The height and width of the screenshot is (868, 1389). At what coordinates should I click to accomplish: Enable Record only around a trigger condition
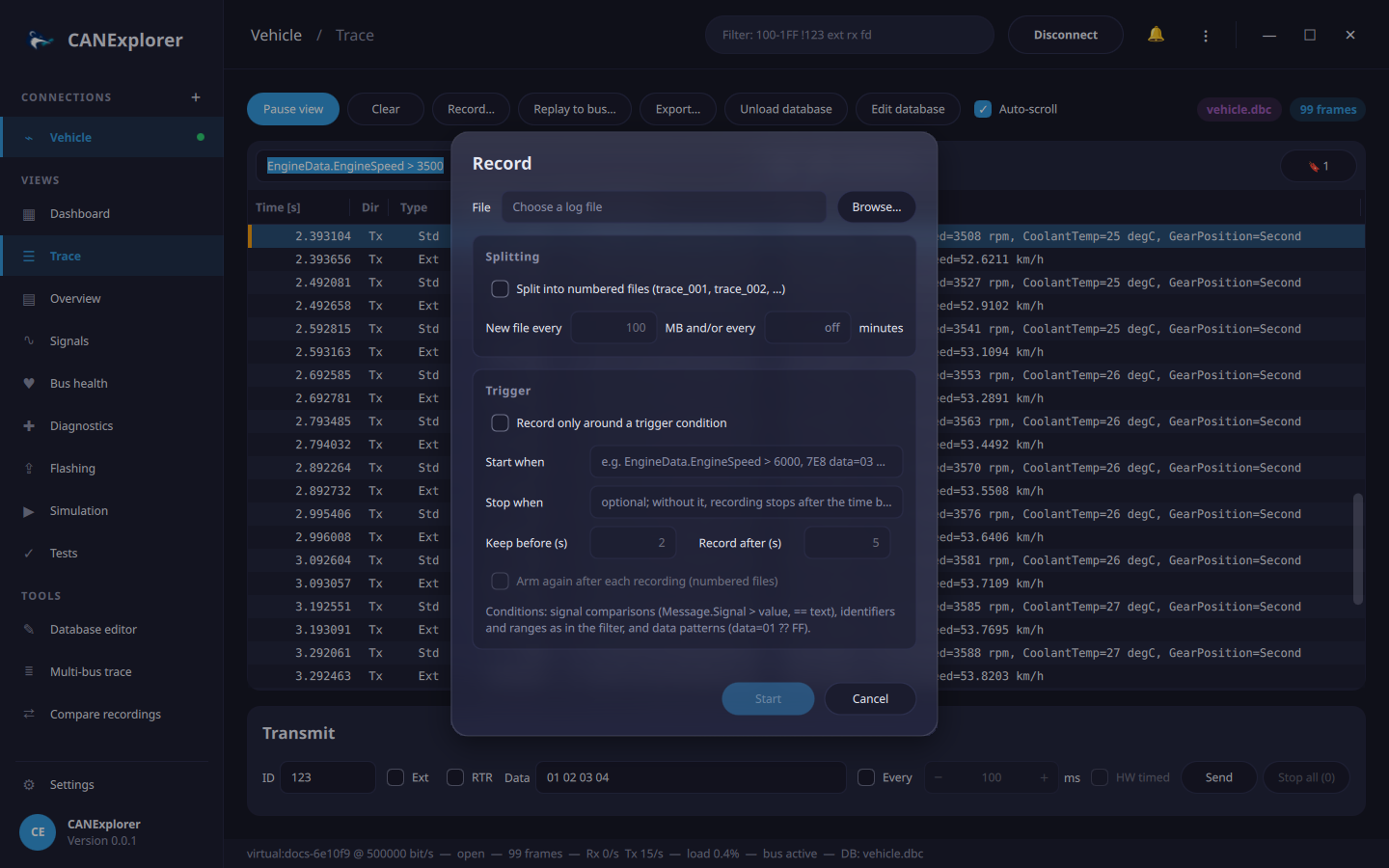tap(500, 423)
